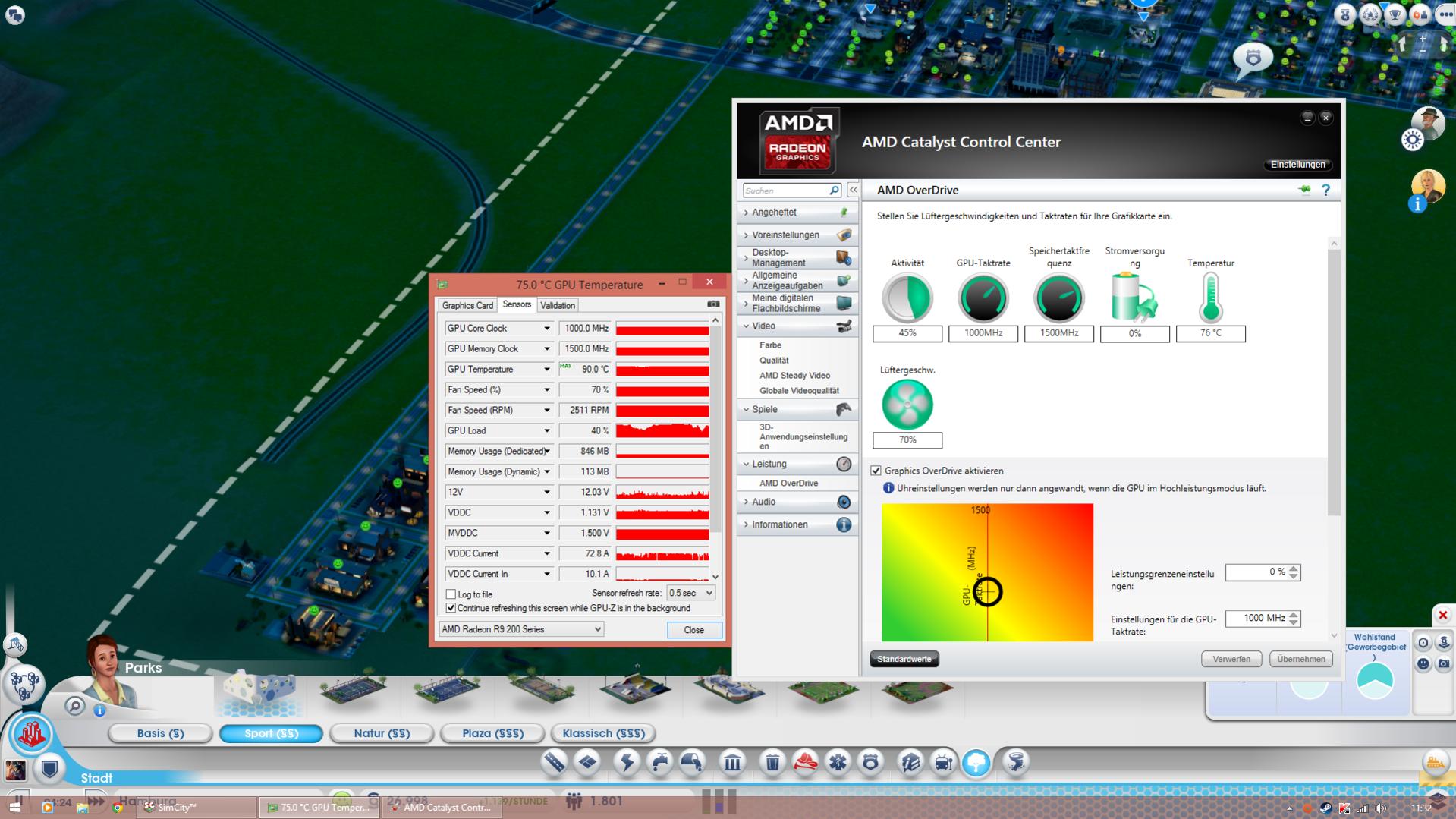Image resolution: width=1456 pixels, height=819 pixels.
Task: Click the Verwerfen button
Action: click(1231, 659)
